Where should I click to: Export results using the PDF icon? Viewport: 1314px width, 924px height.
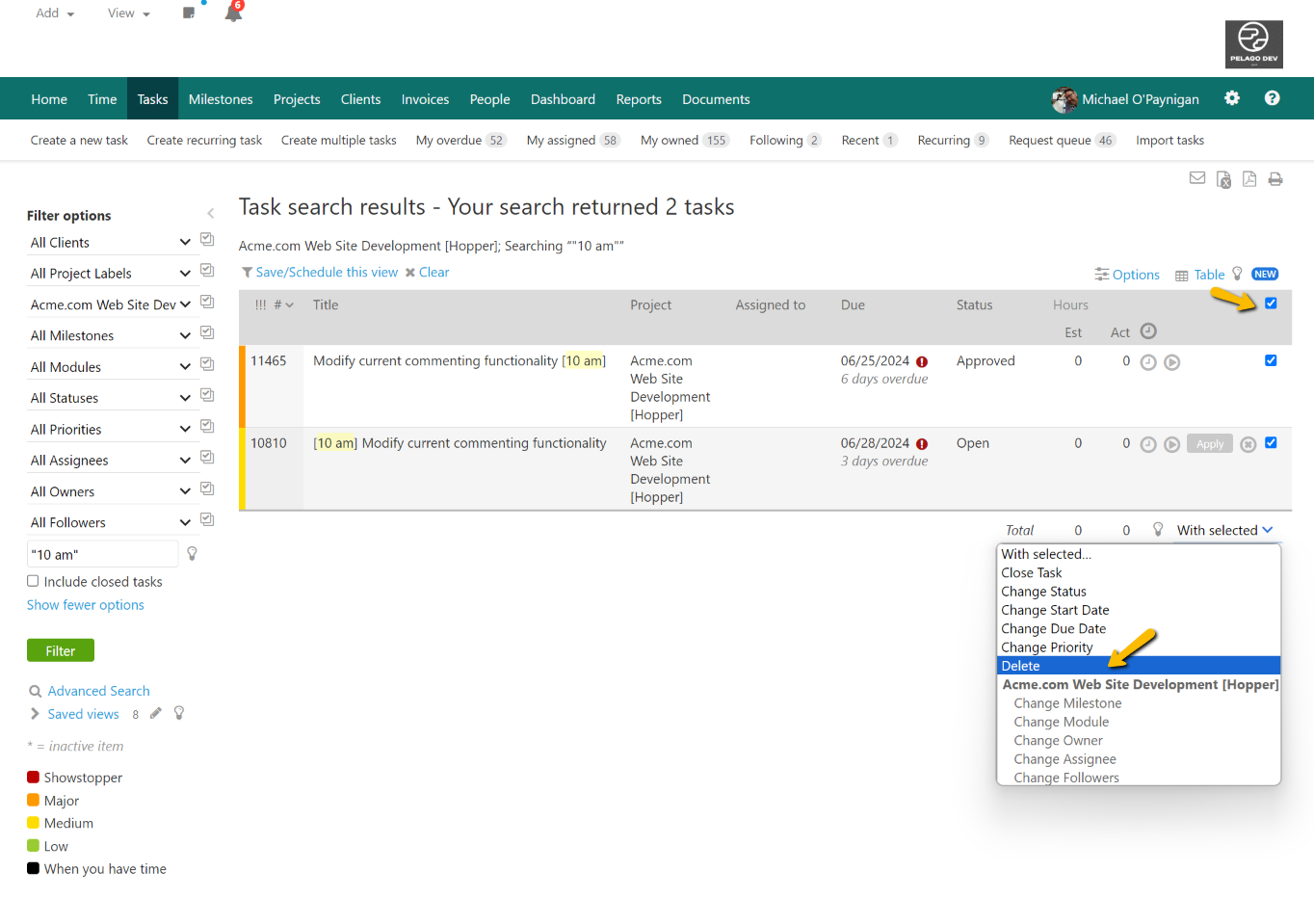point(1249,179)
